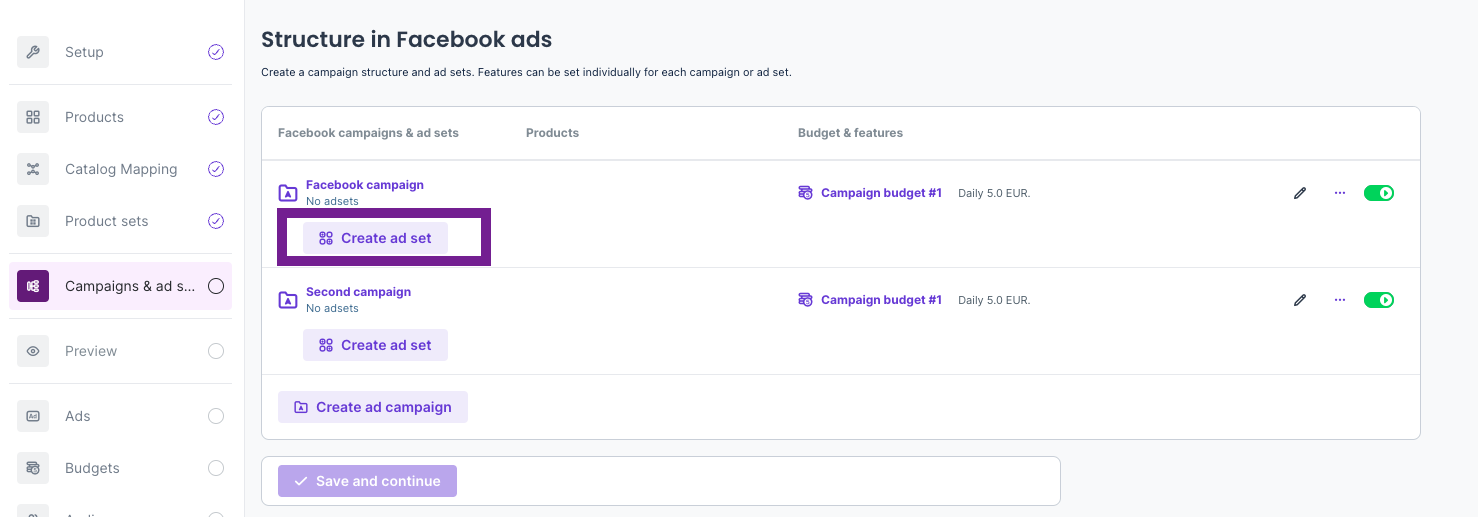Open Campaign budget #1 in Facebook campaign row
The width and height of the screenshot is (1478, 517).
(x=881, y=193)
